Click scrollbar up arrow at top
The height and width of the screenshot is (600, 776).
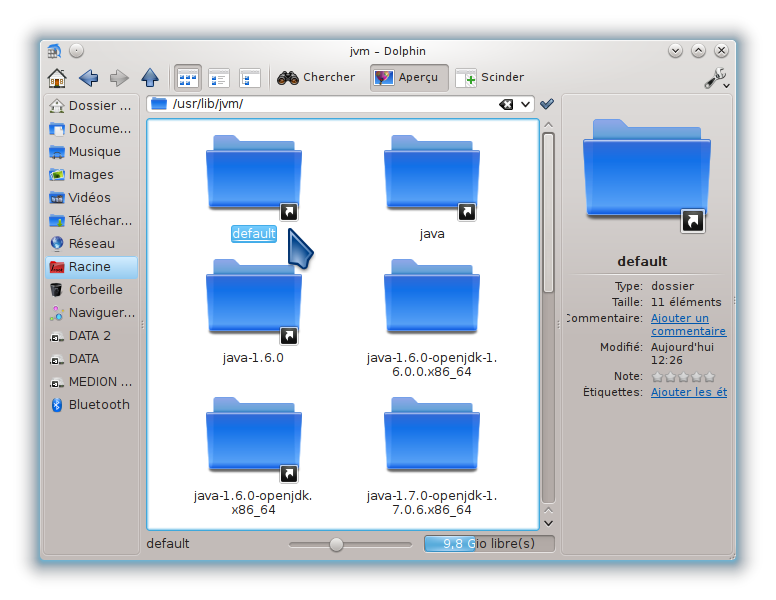[x=548, y=125]
